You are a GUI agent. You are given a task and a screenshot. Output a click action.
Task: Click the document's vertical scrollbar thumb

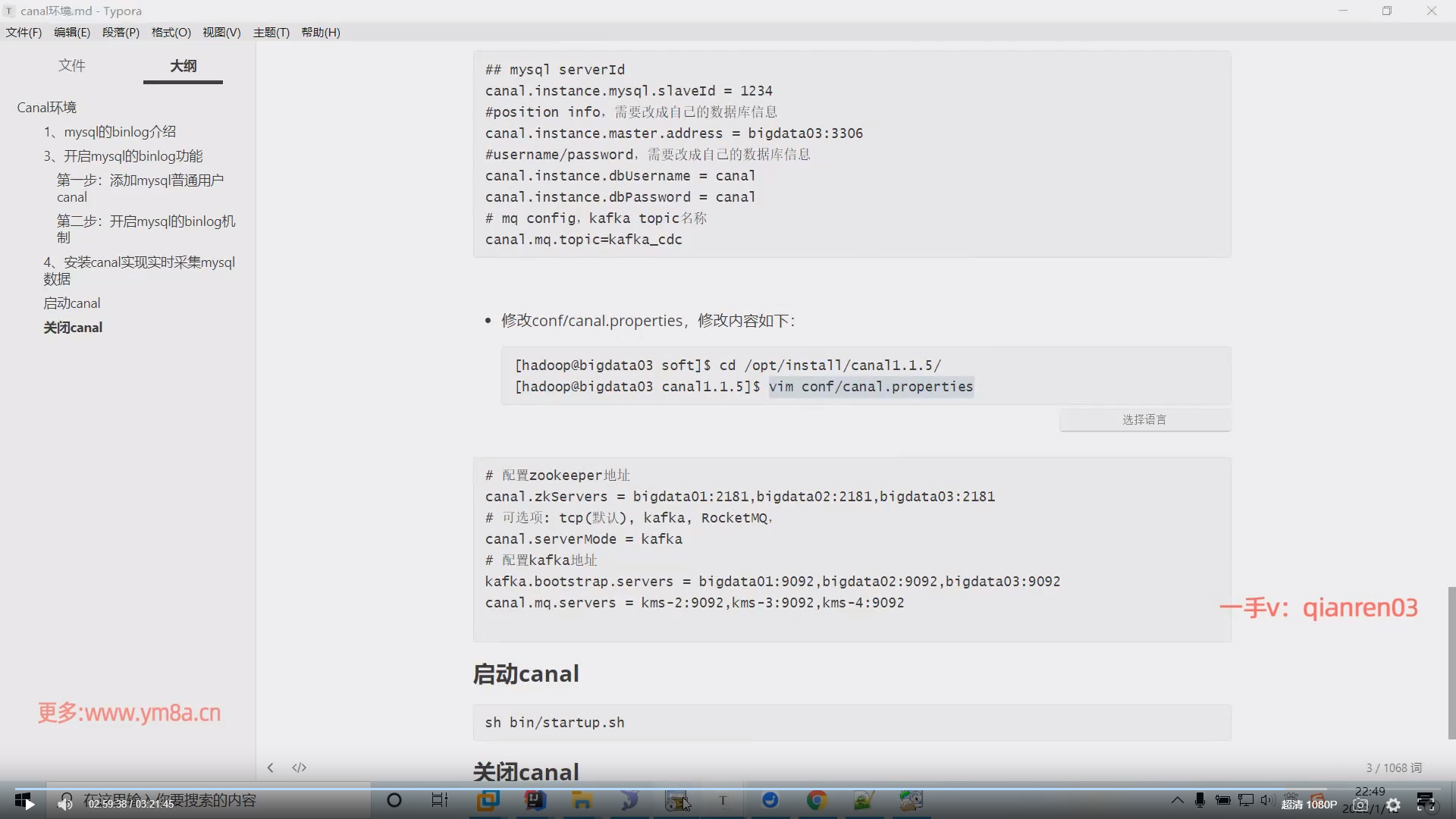point(1451,661)
